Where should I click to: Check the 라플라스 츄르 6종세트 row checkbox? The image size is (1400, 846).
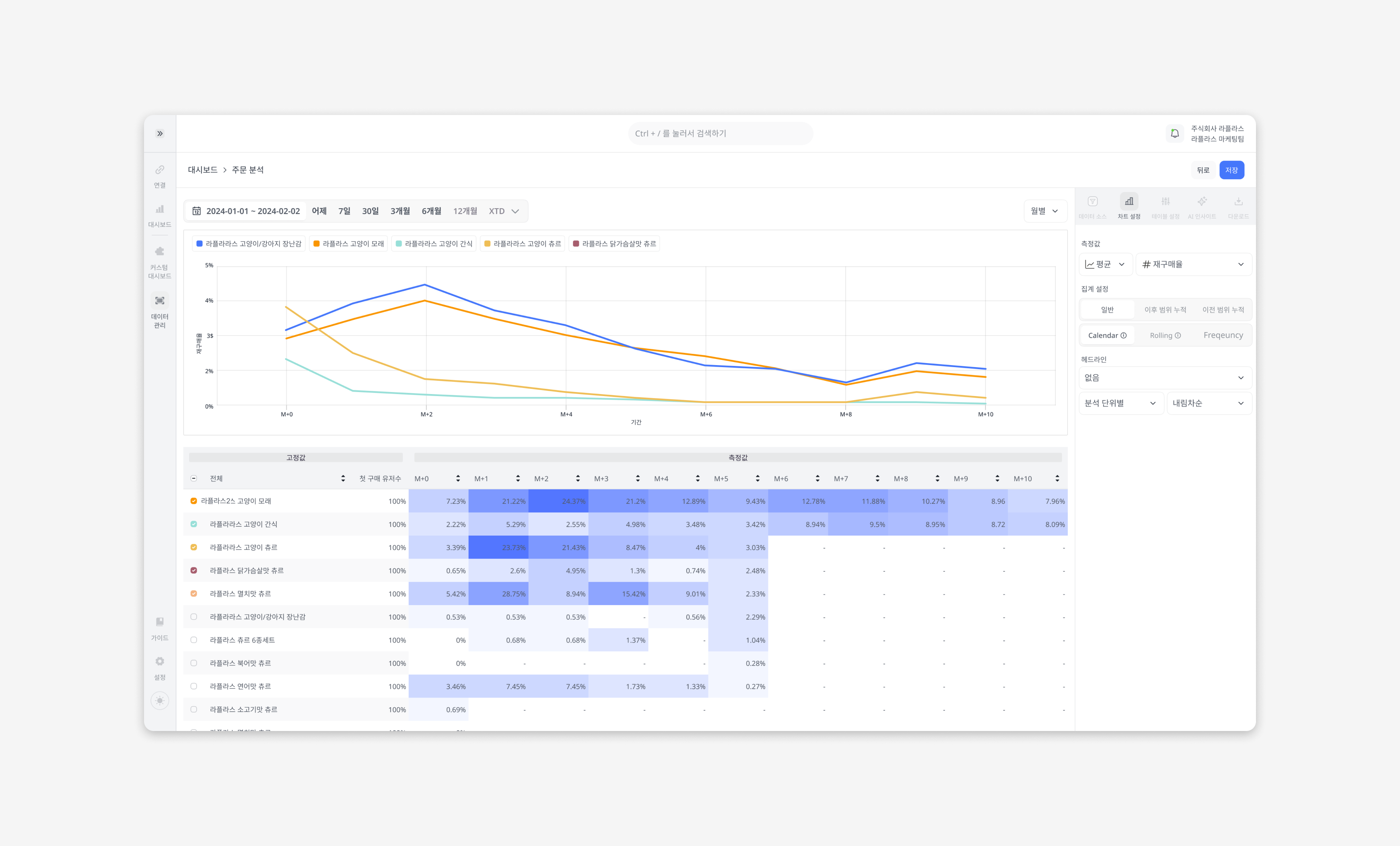click(x=194, y=640)
